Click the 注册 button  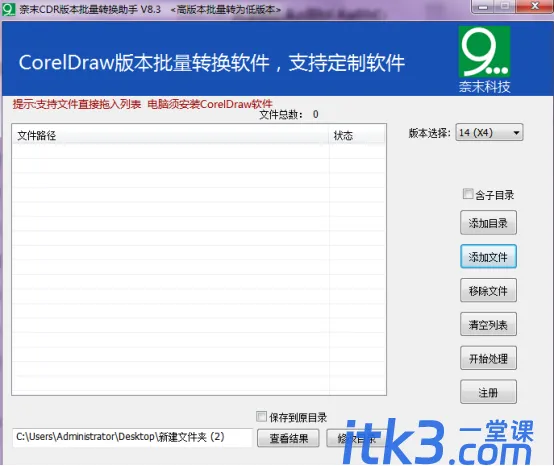(488, 392)
